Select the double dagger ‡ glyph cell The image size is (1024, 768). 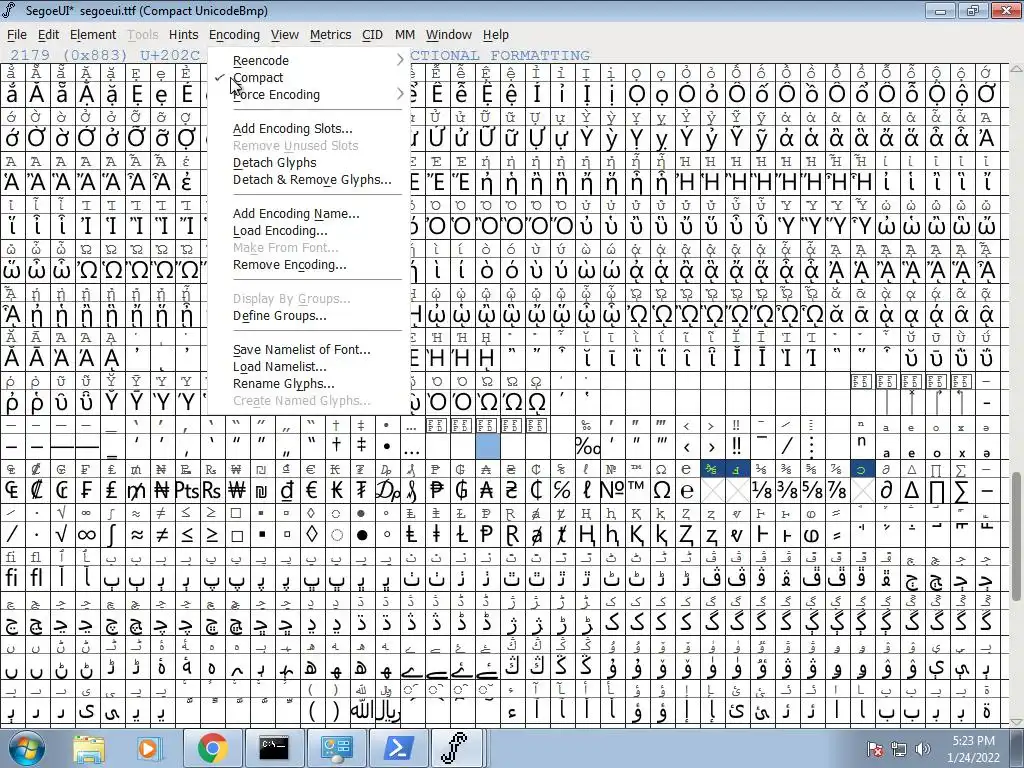(x=361, y=447)
